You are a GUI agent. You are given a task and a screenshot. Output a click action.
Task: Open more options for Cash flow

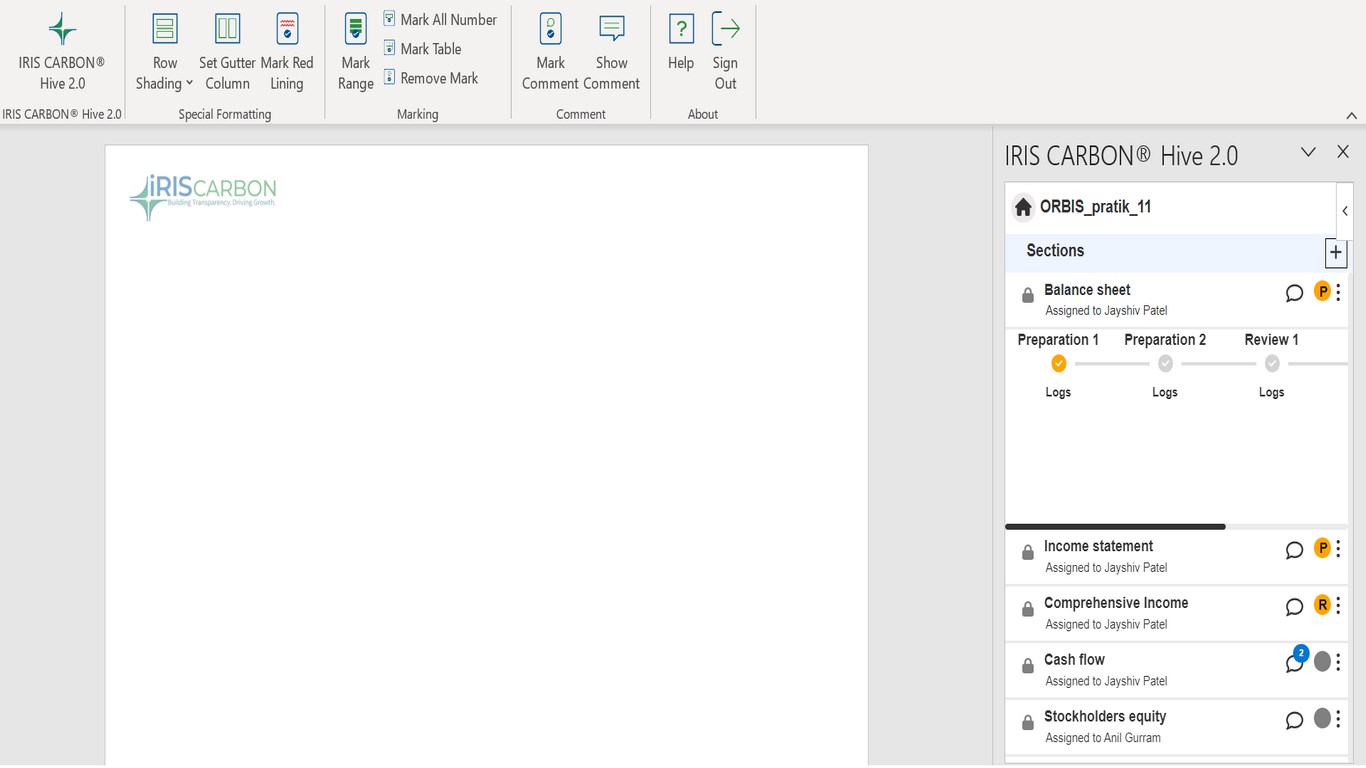coord(1339,662)
